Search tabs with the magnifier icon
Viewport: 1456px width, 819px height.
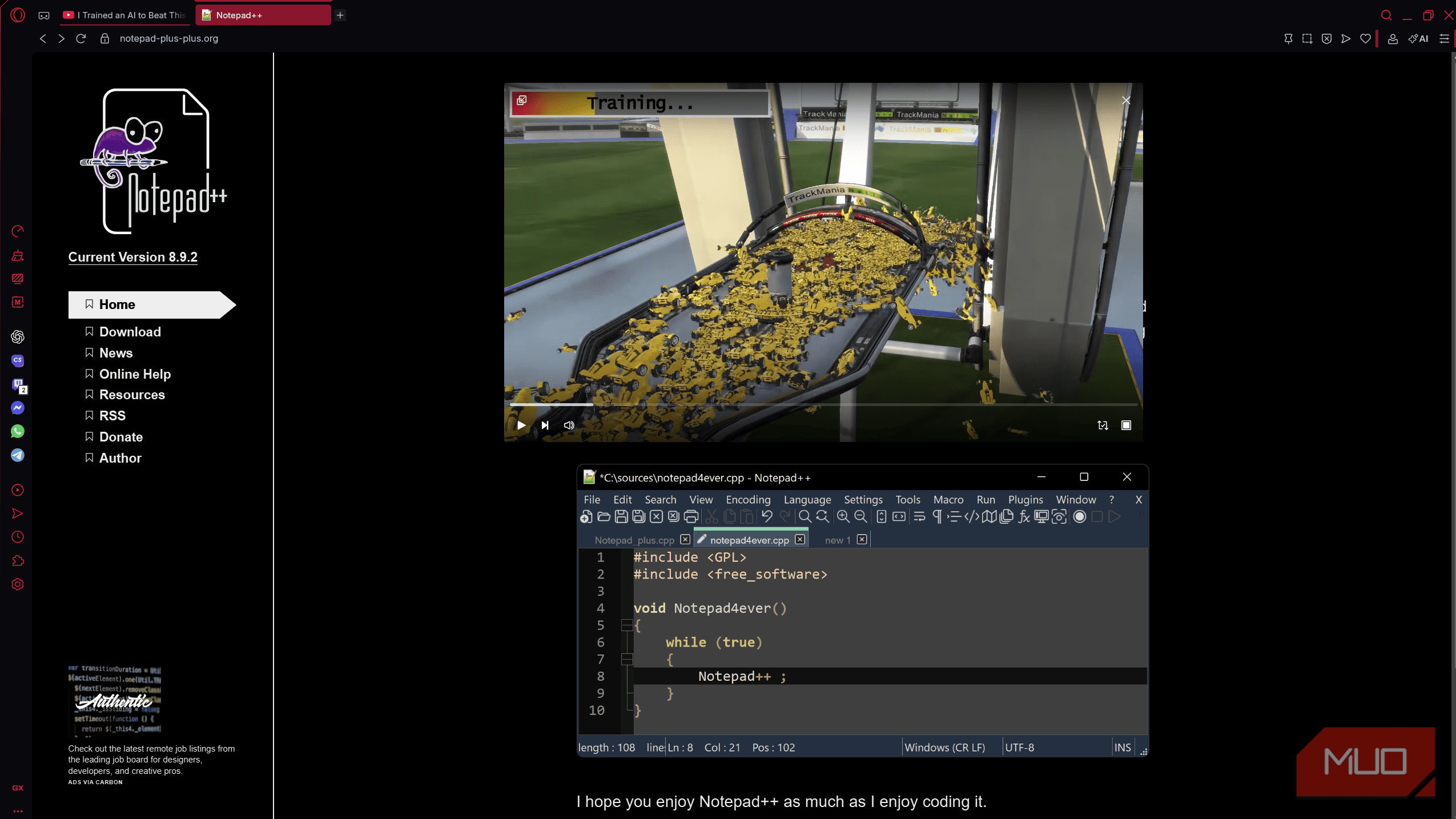point(1386,15)
